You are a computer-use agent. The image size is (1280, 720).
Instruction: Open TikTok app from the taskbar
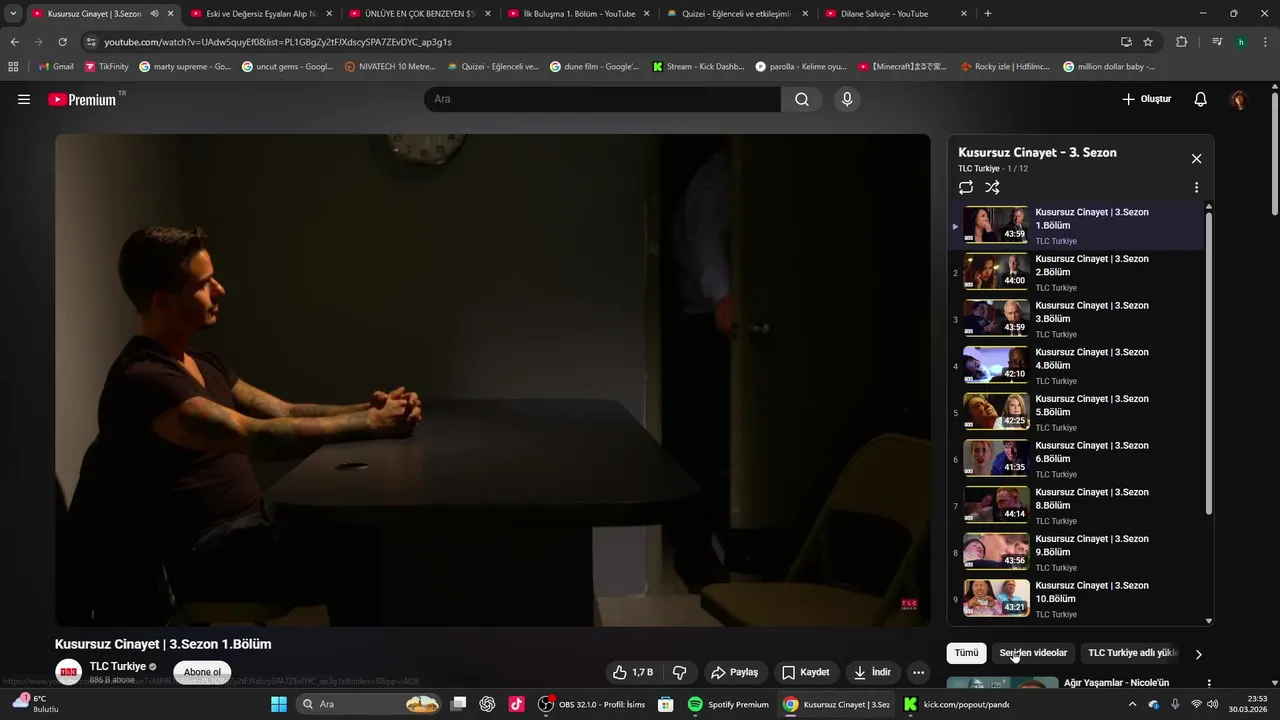[x=516, y=704]
